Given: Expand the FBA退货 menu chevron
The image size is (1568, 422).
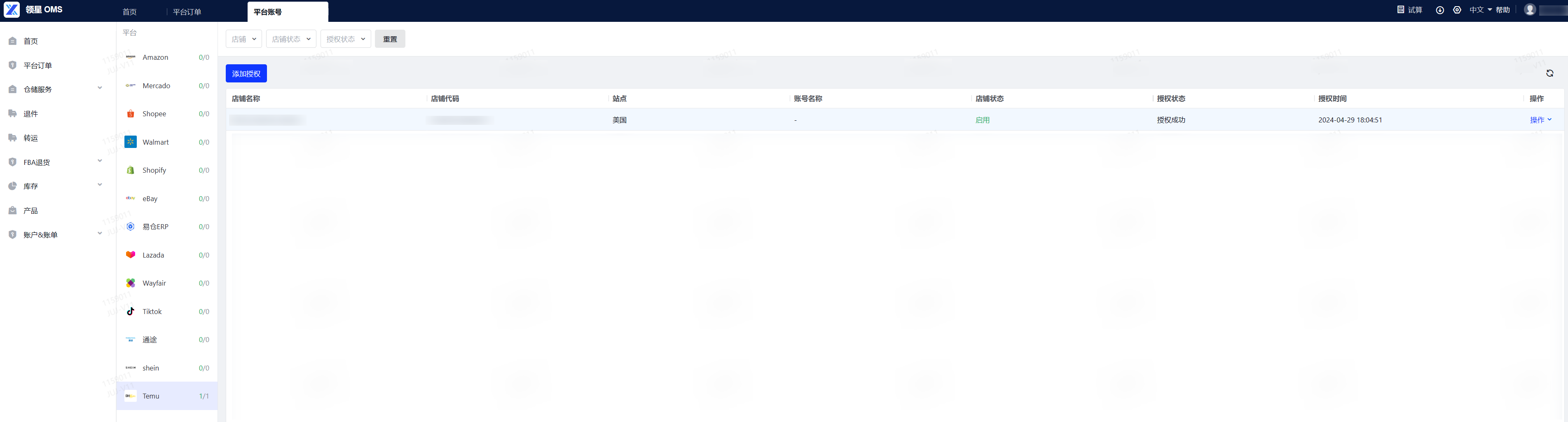Looking at the screenshot, I should [100, 161].
